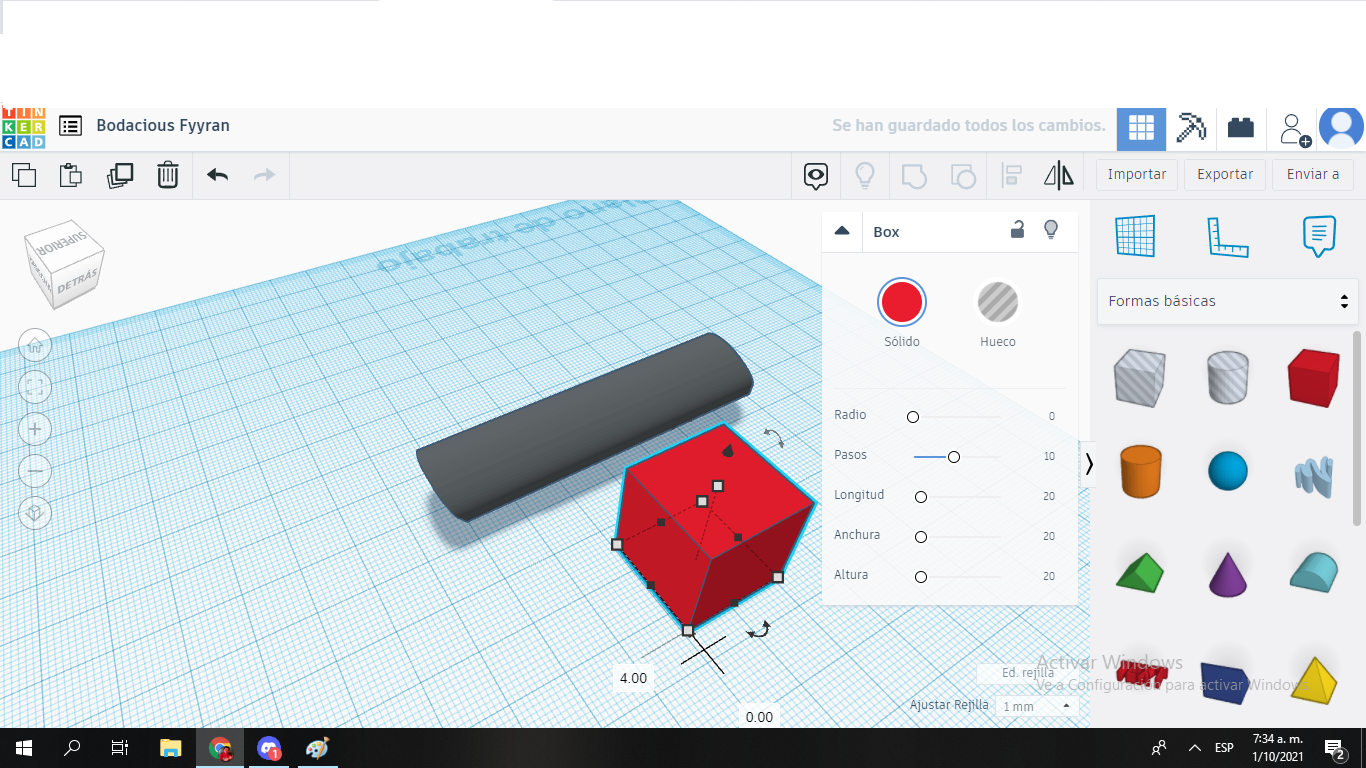Click the Radio slider handle

coord(913,416)
